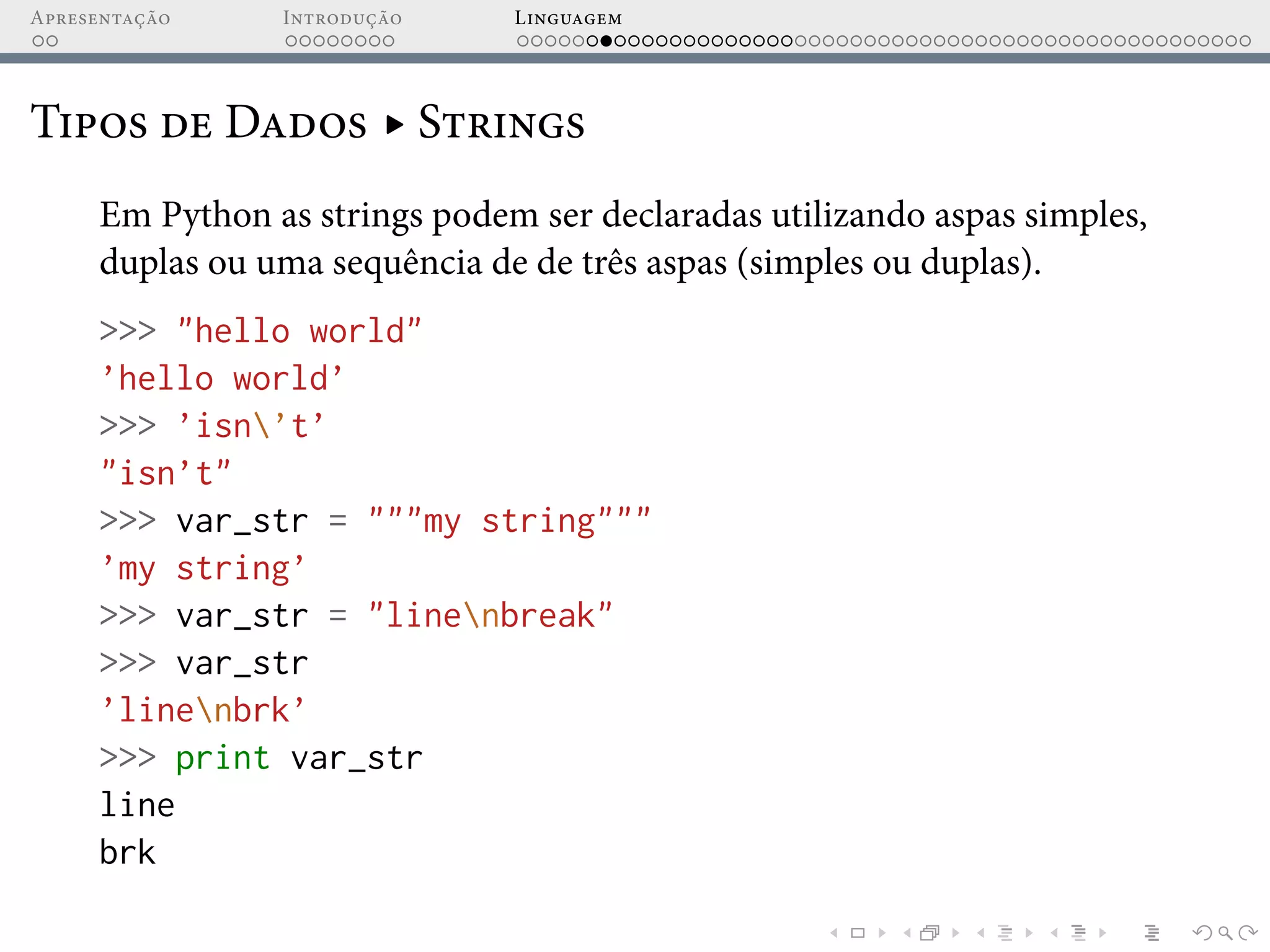
Task: Select first slide dot under Apresentação
Action: [38, 41]
